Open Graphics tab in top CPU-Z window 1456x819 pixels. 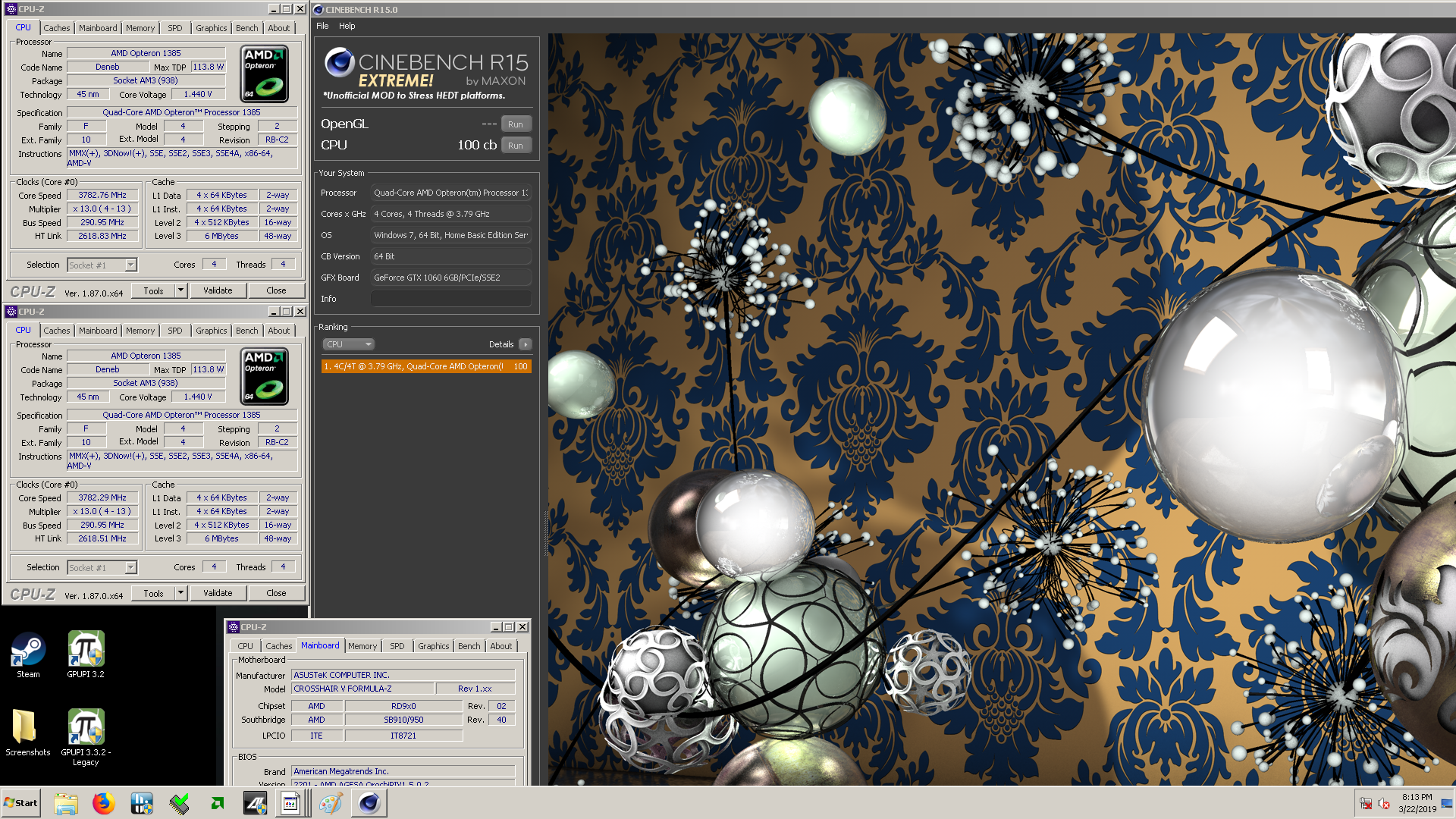[211, 28]
